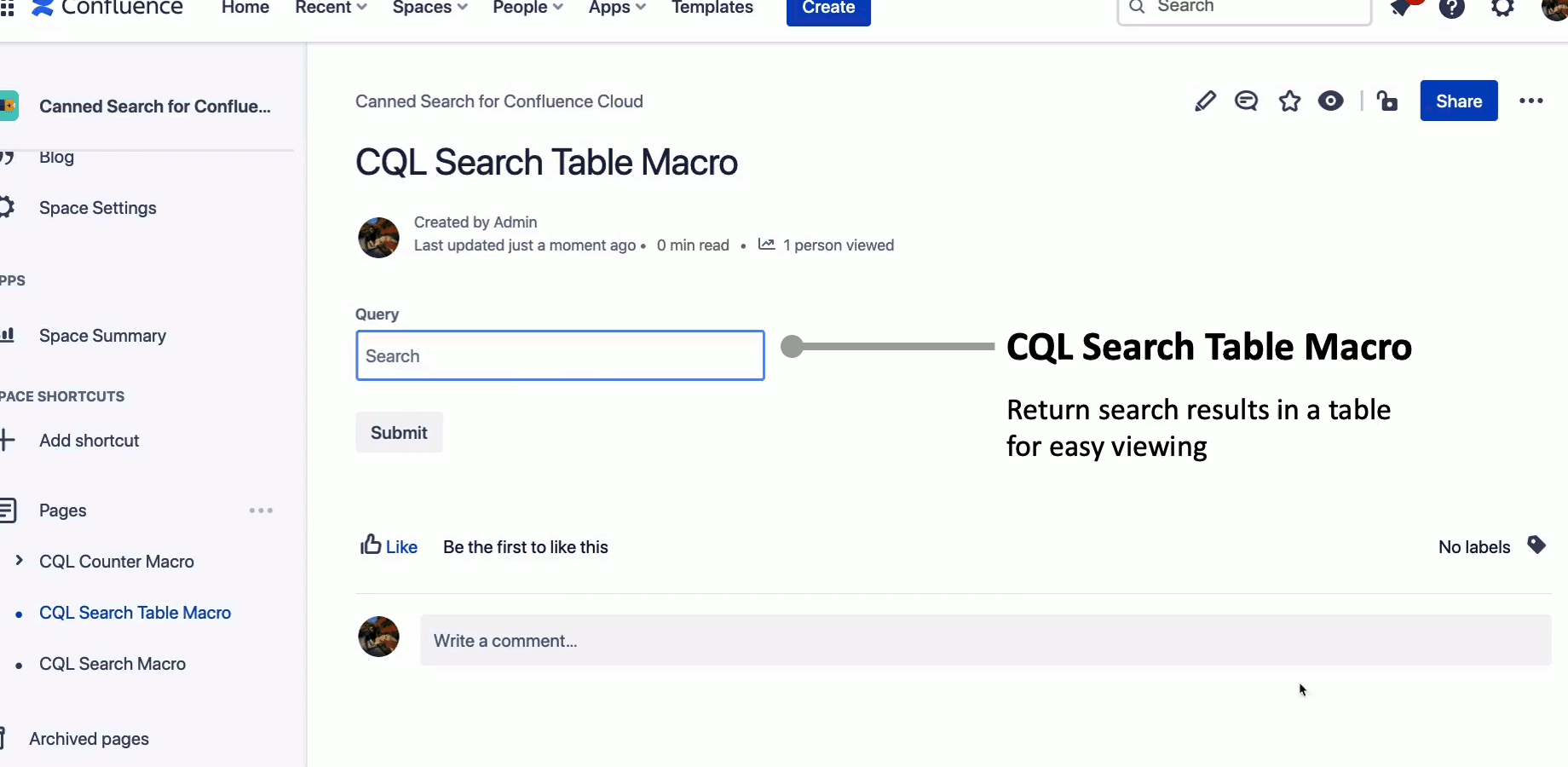The height and width of the screenshot is (767, 1568).
Task: Switch to the Templates section
Action: pos(712,8)
